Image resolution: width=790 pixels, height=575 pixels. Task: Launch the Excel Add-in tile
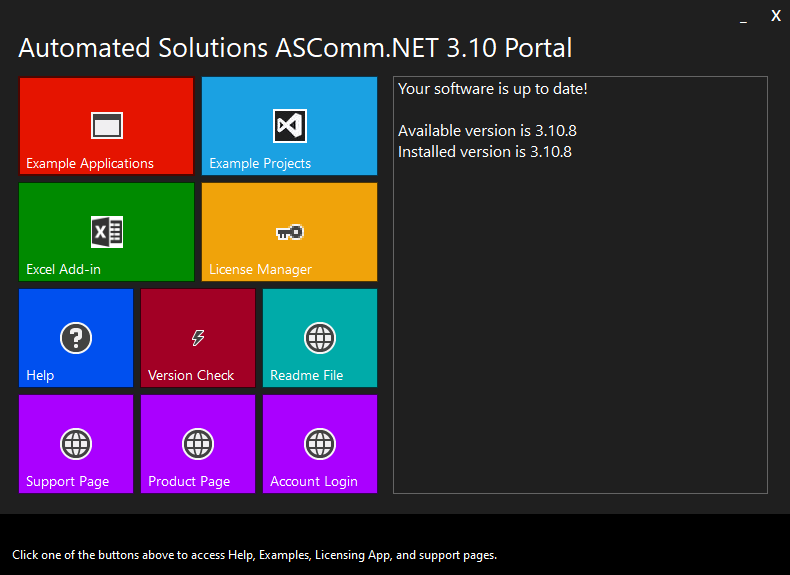pyautogui.click(x=106, y=232)
